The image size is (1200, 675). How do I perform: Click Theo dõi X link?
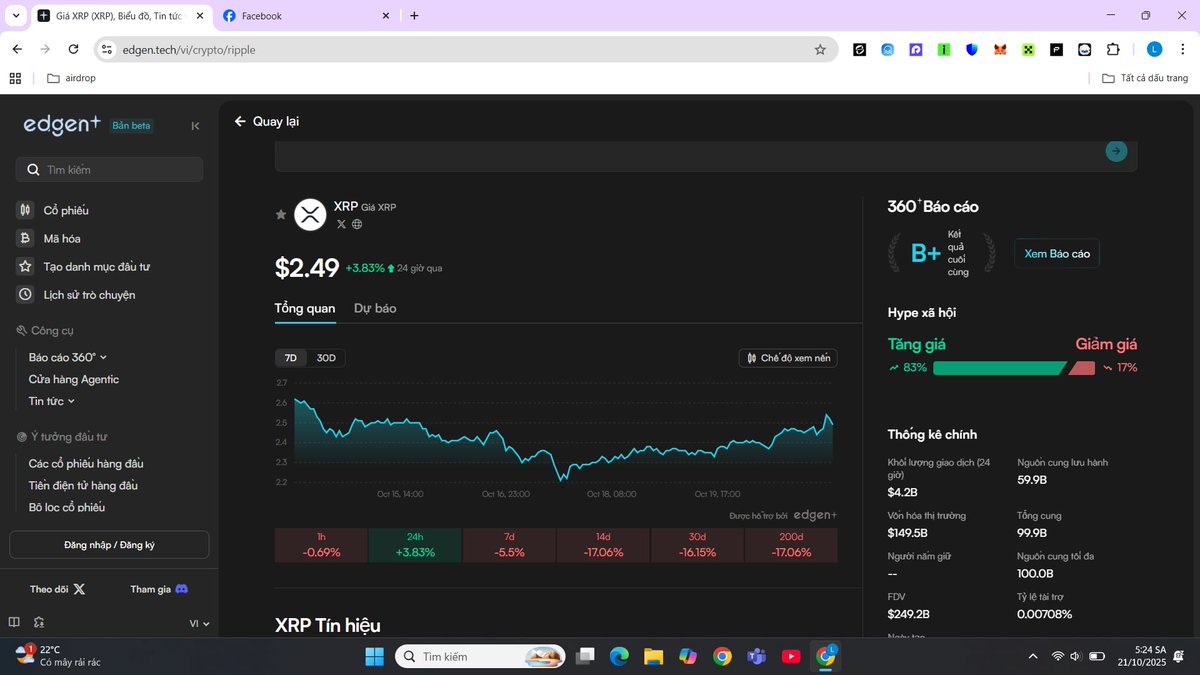(57, 589)
